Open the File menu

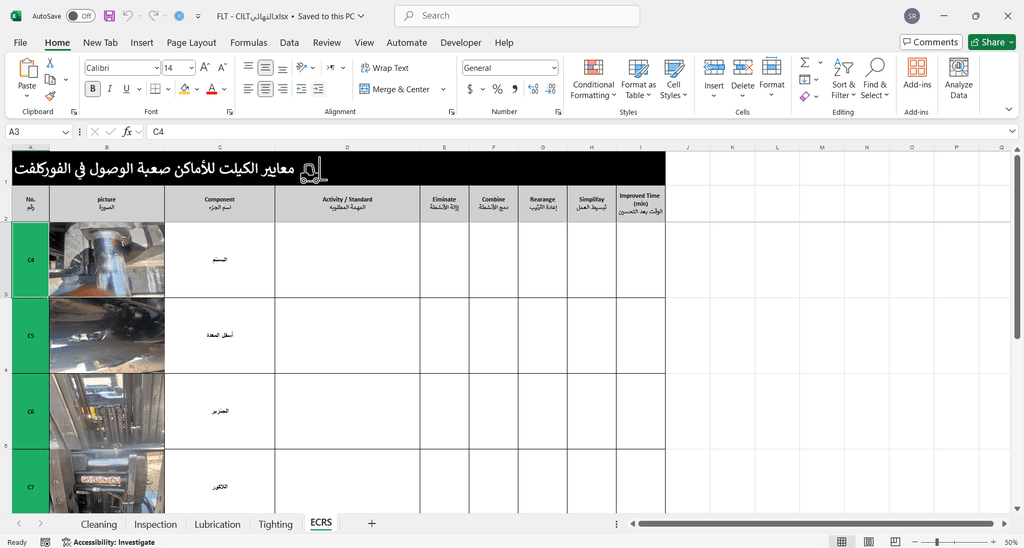click(x=20, y=42)
